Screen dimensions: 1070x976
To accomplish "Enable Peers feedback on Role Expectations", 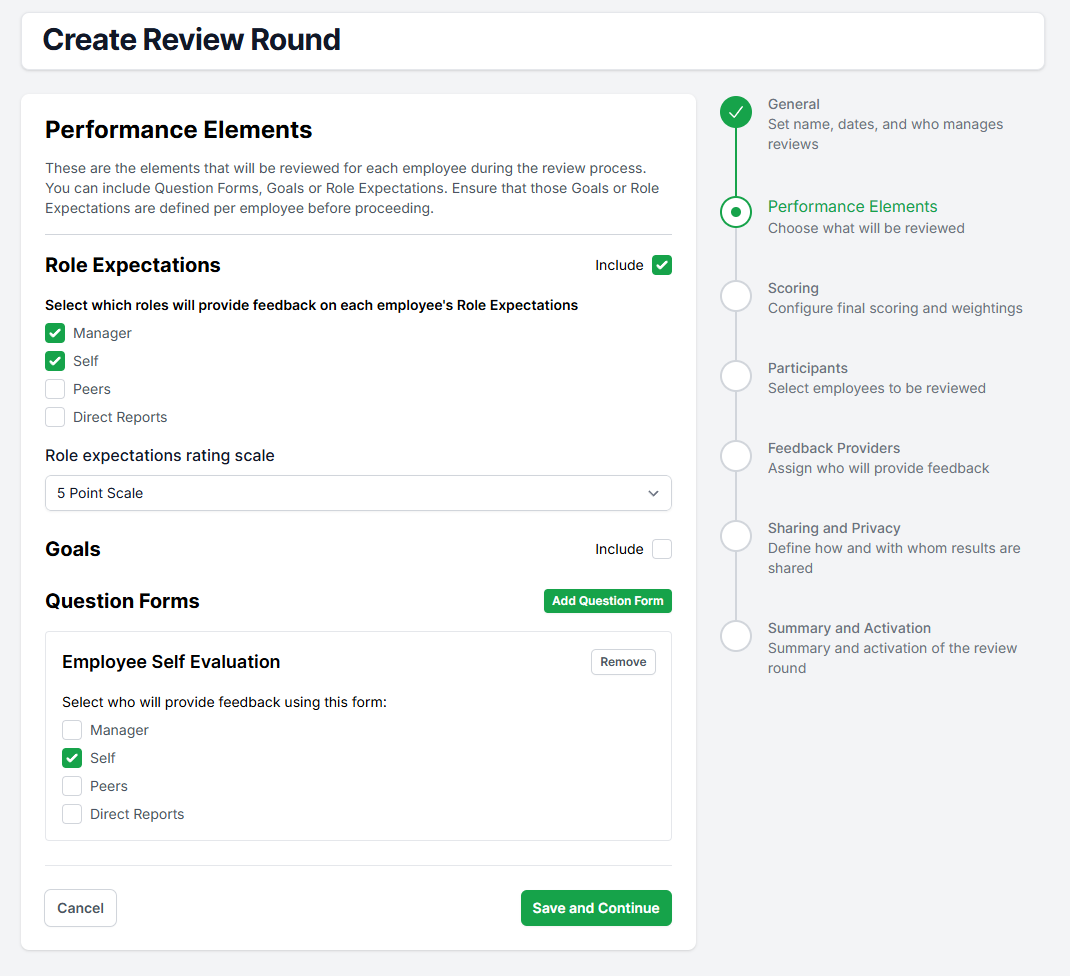I will point(55,389).
